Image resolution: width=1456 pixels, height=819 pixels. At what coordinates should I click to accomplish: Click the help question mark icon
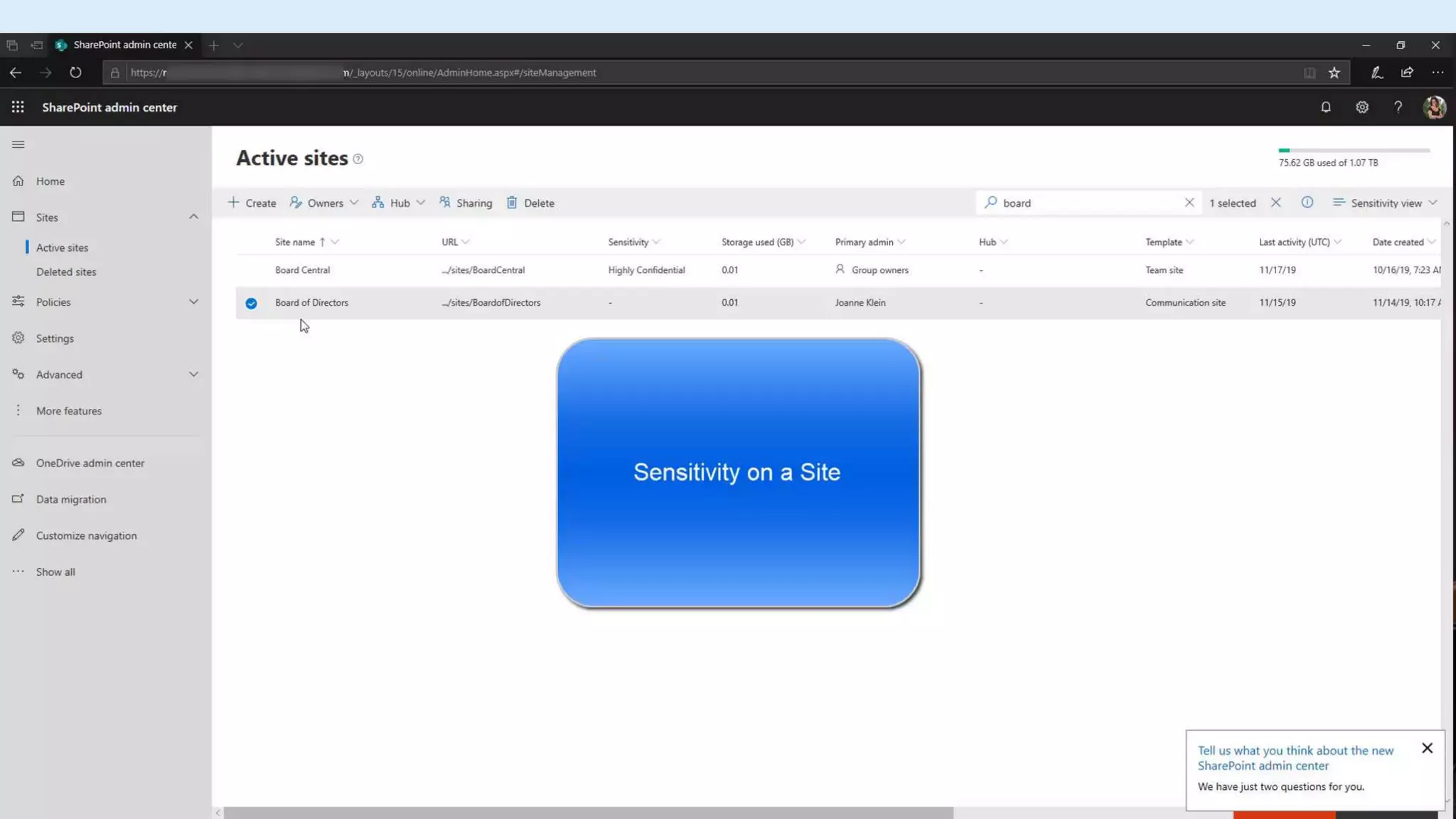[x=1398, y=107]
